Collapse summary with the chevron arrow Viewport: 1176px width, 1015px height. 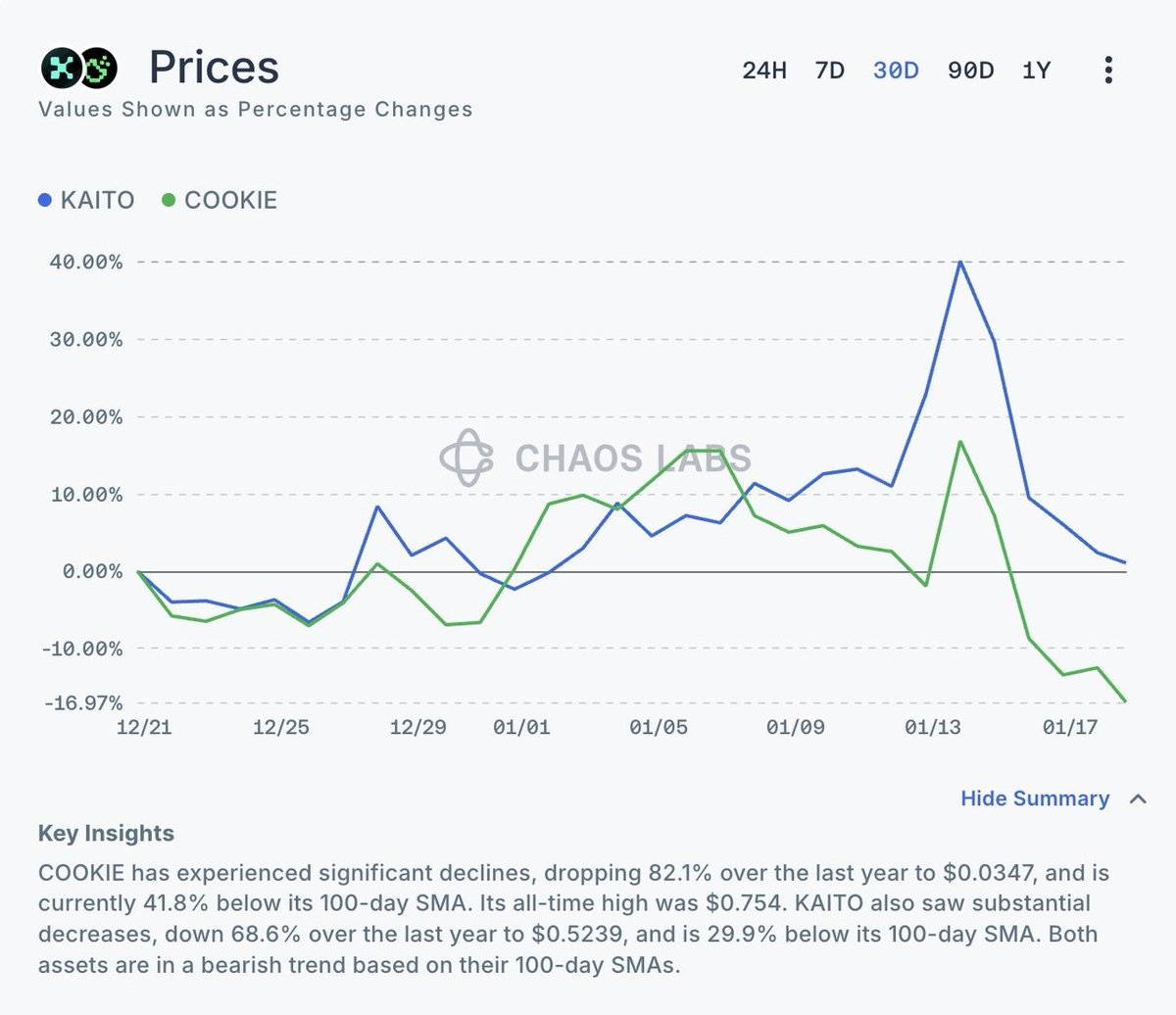[x=1138, y=798]
